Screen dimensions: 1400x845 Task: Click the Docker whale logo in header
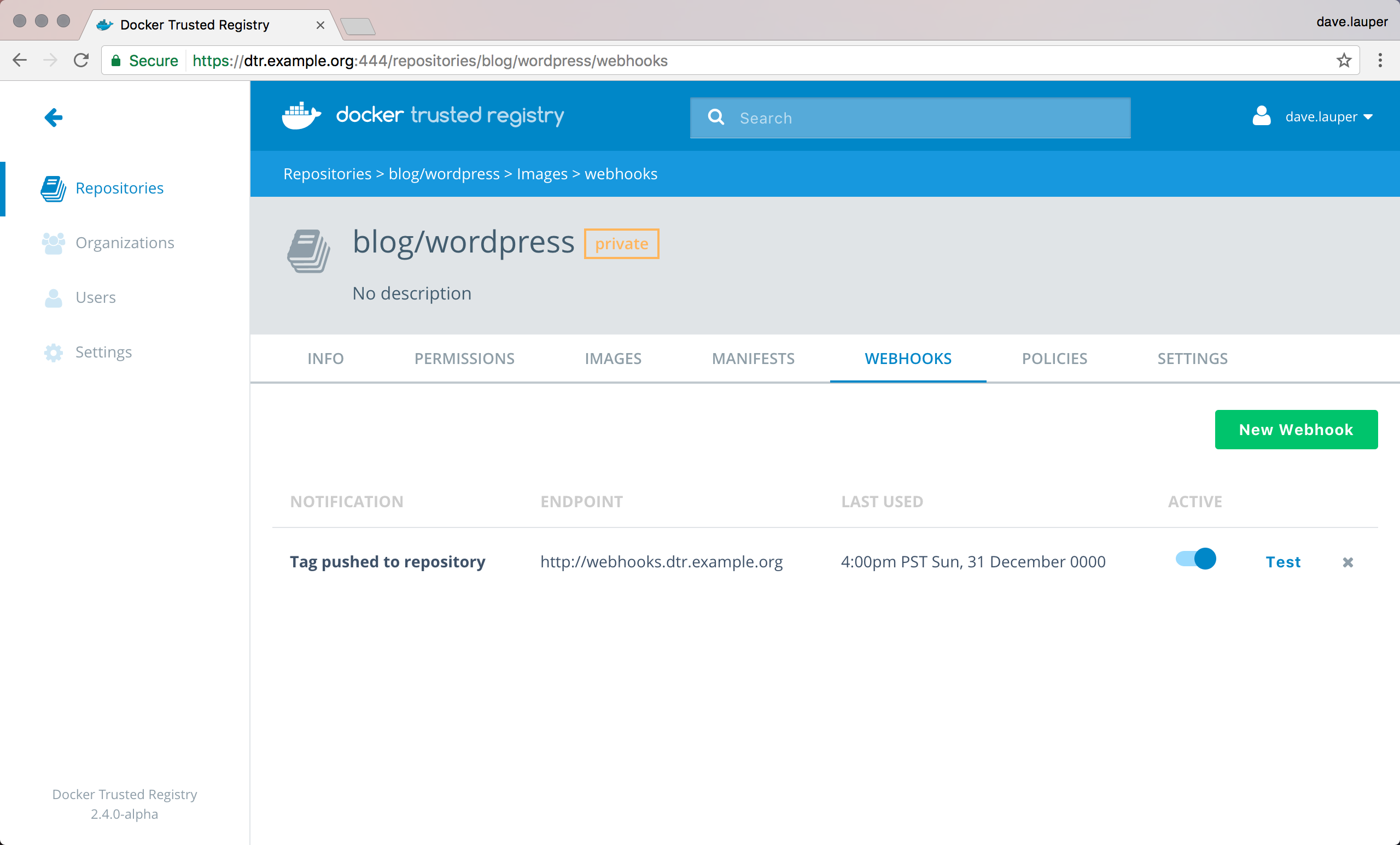[301, 115]
